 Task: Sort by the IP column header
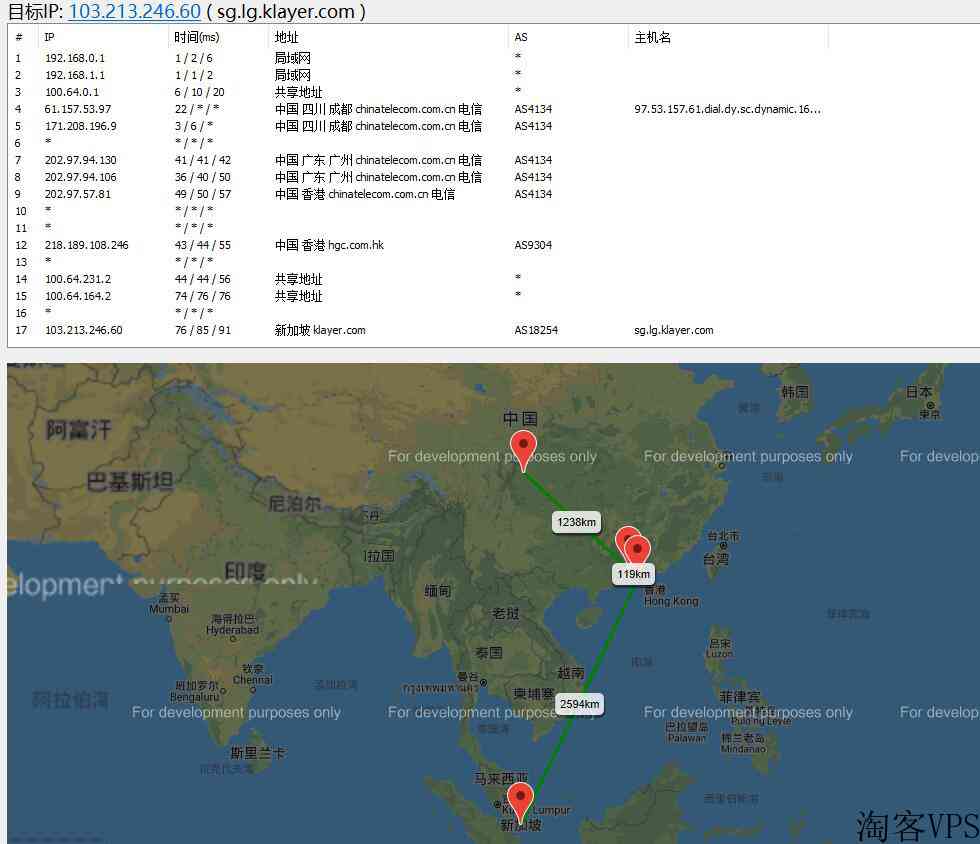click(50, 37)
